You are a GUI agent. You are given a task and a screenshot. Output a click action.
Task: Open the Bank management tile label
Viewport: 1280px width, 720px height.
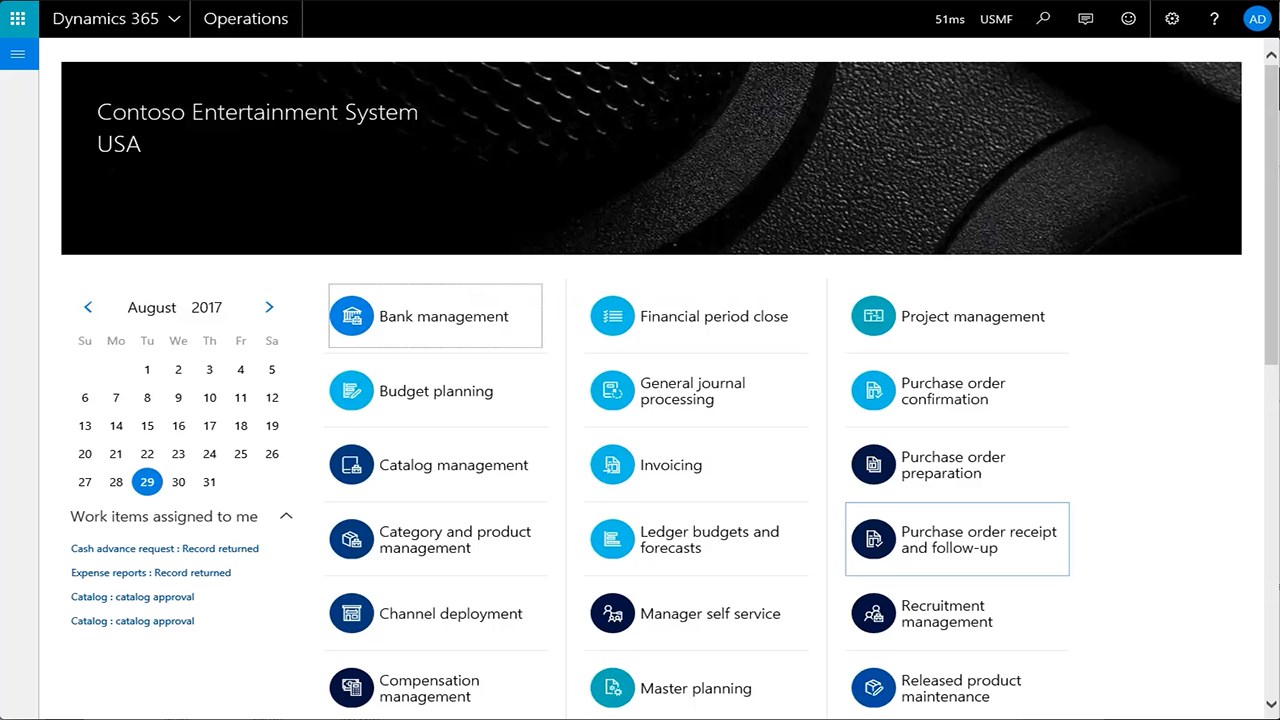click(x=444, y=316)
